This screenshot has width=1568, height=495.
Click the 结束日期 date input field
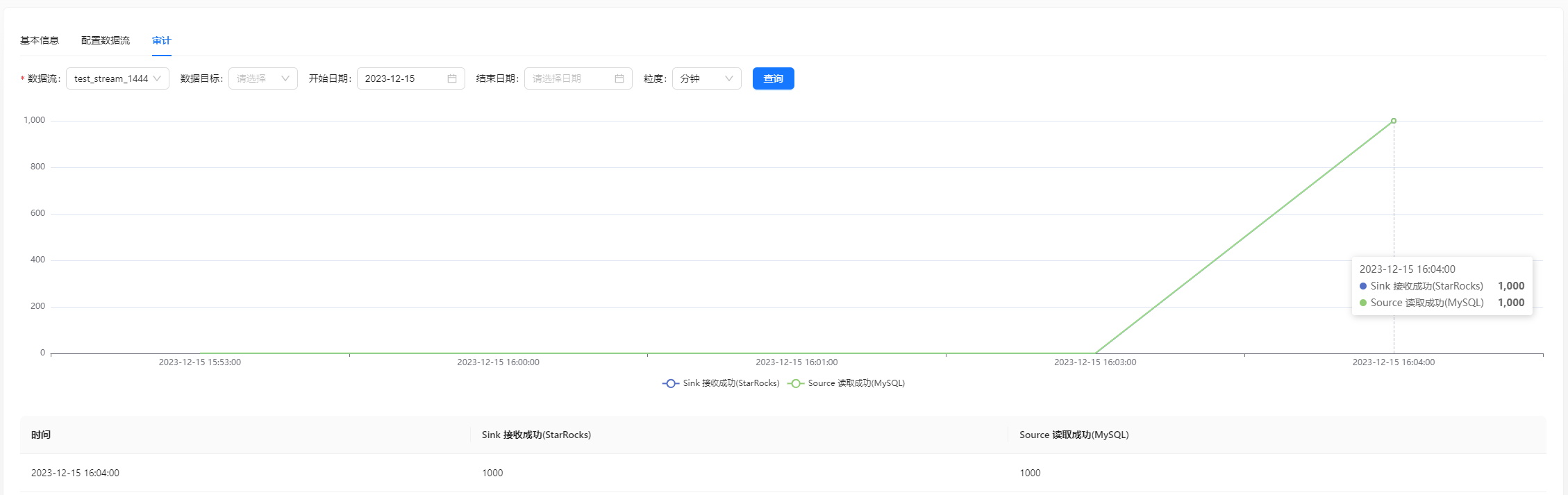click(x=569, y=78)
